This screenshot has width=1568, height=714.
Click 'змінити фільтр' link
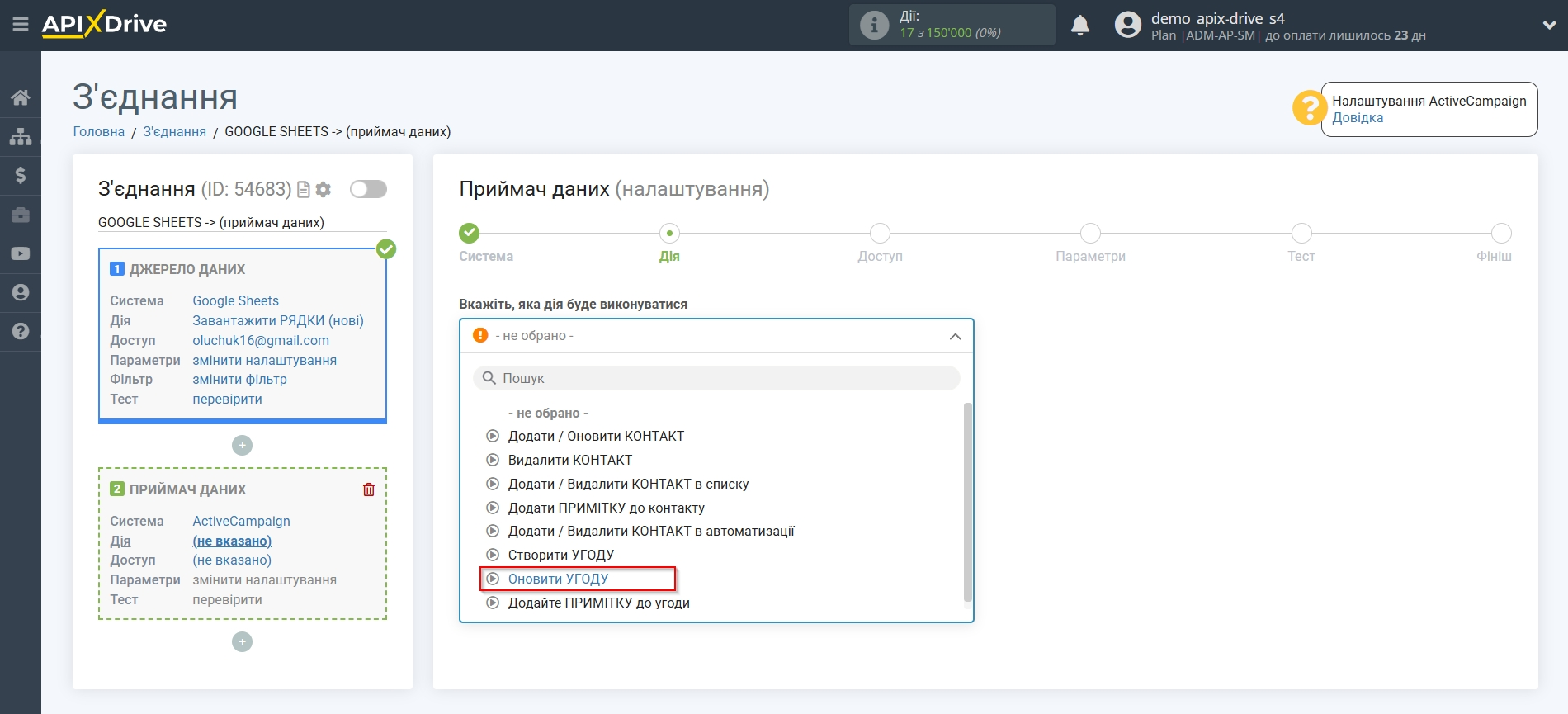(x=239, y=379)
